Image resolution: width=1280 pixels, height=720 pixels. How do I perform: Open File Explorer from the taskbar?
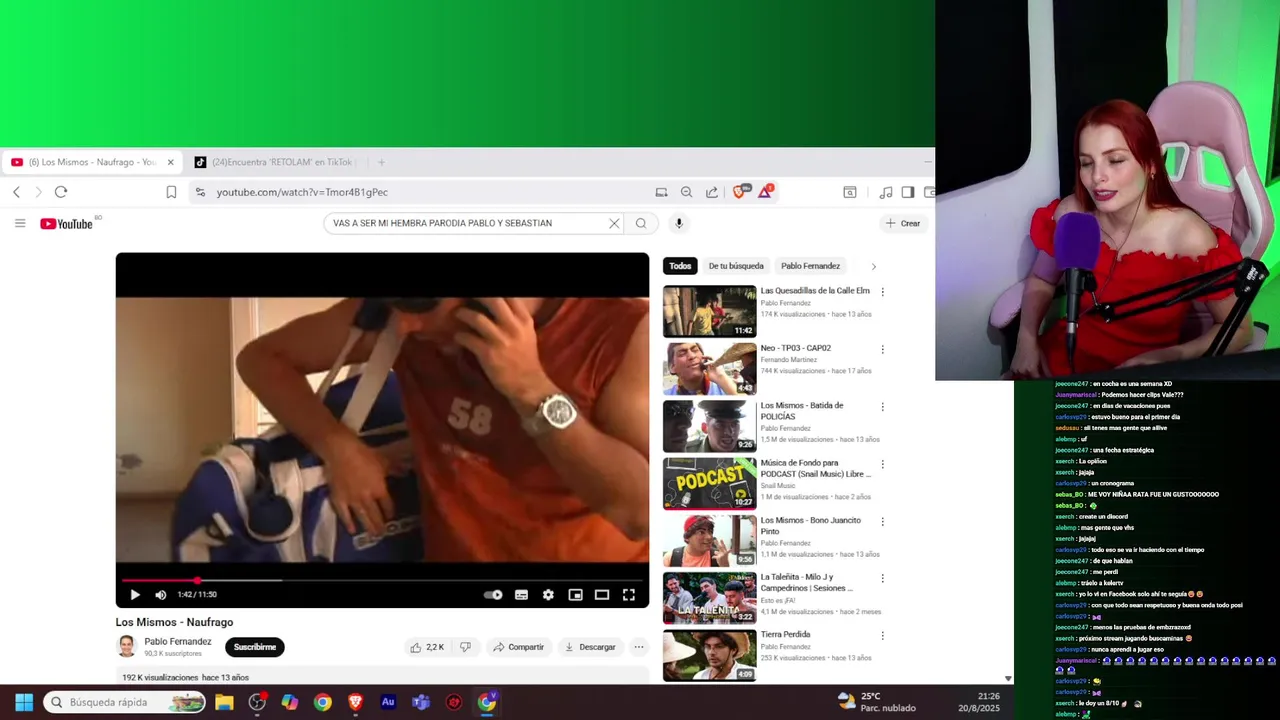tap(224, 702)
